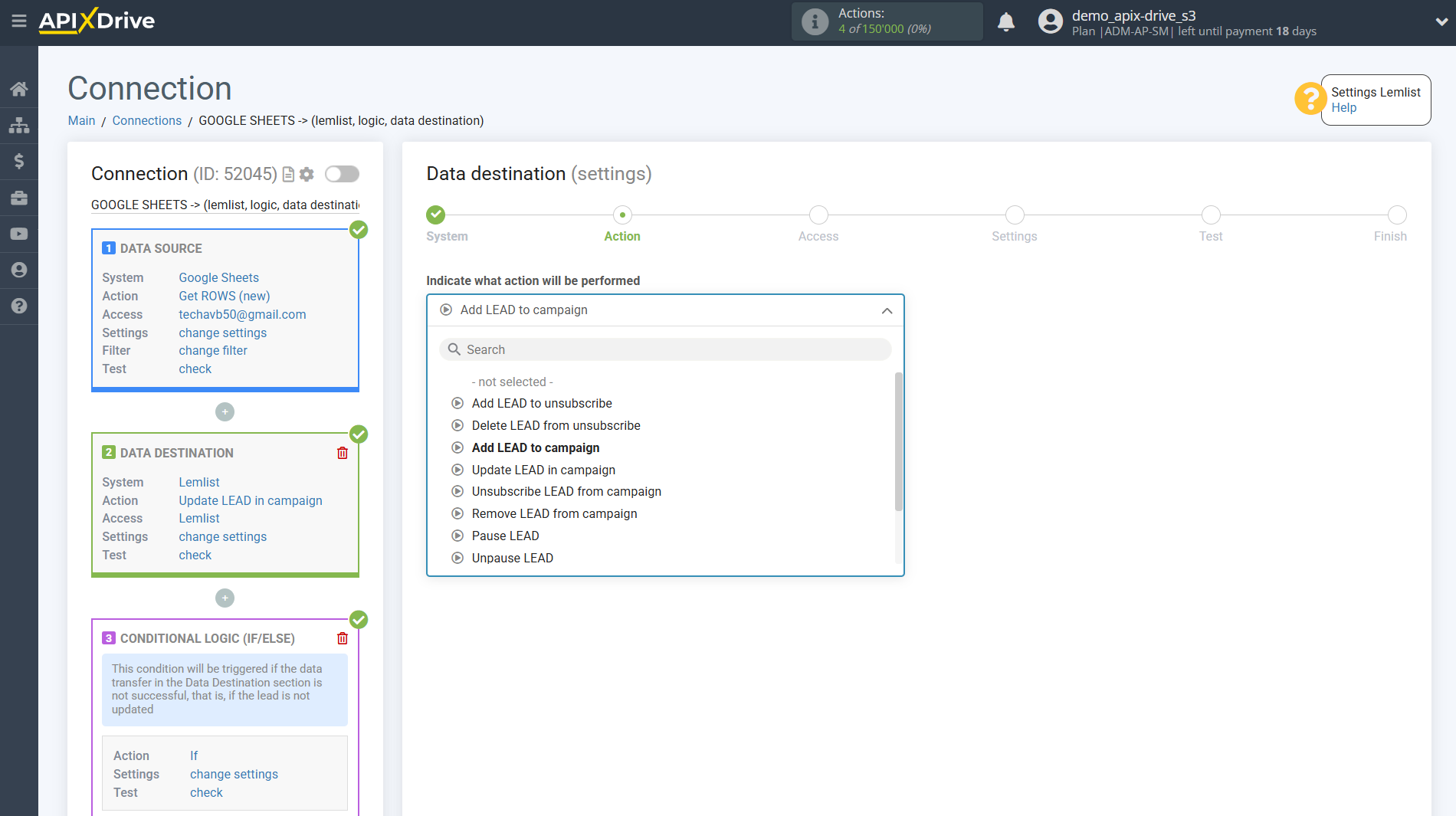Open the notifications bell
The width and height of the screenshot is (1456, 816).
(x=1006, y=21)
